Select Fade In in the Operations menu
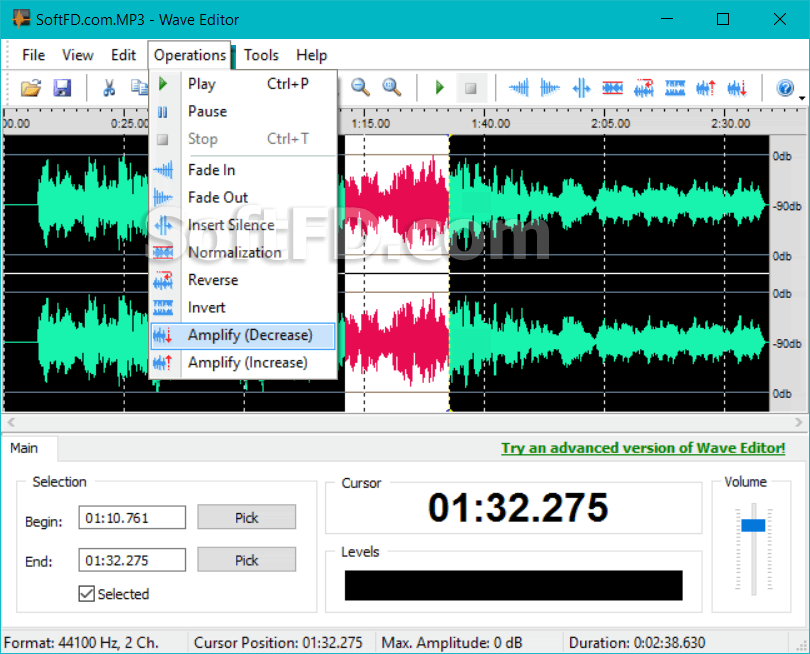 pyautogui.click(x=243, y=170)
